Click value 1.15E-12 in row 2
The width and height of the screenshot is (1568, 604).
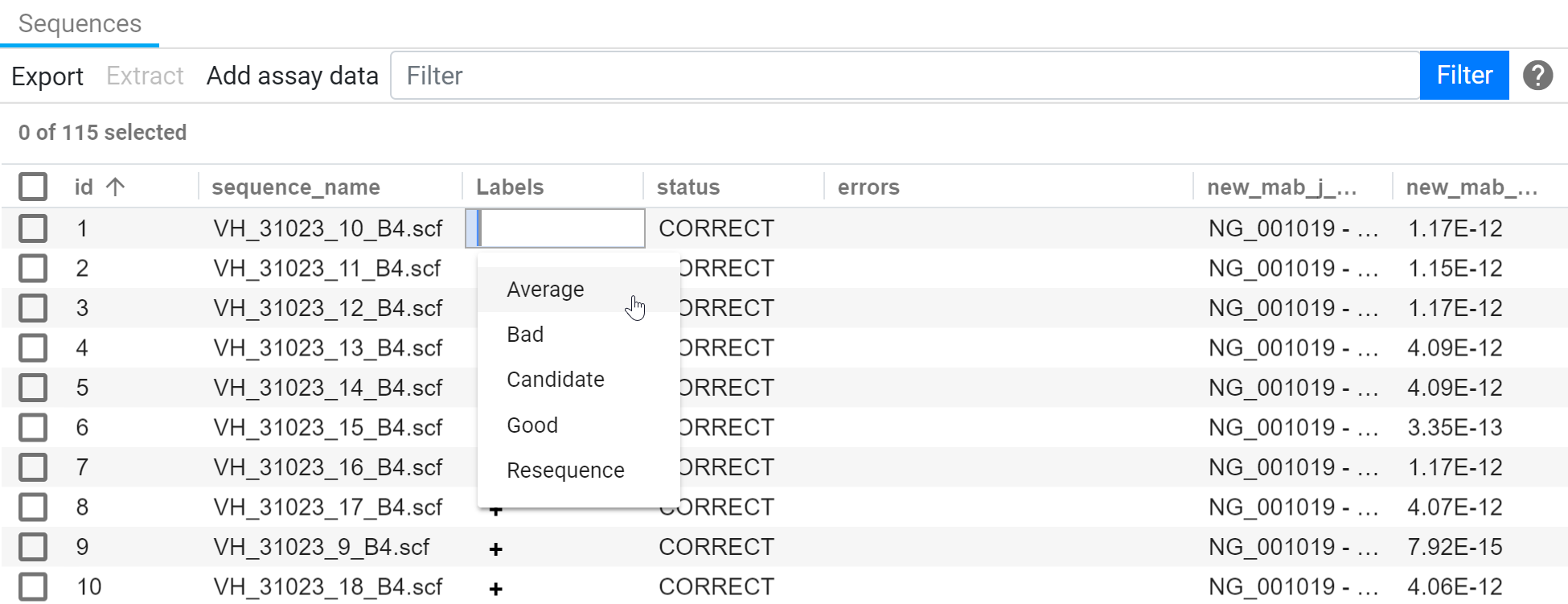(x=1455, y=268)
